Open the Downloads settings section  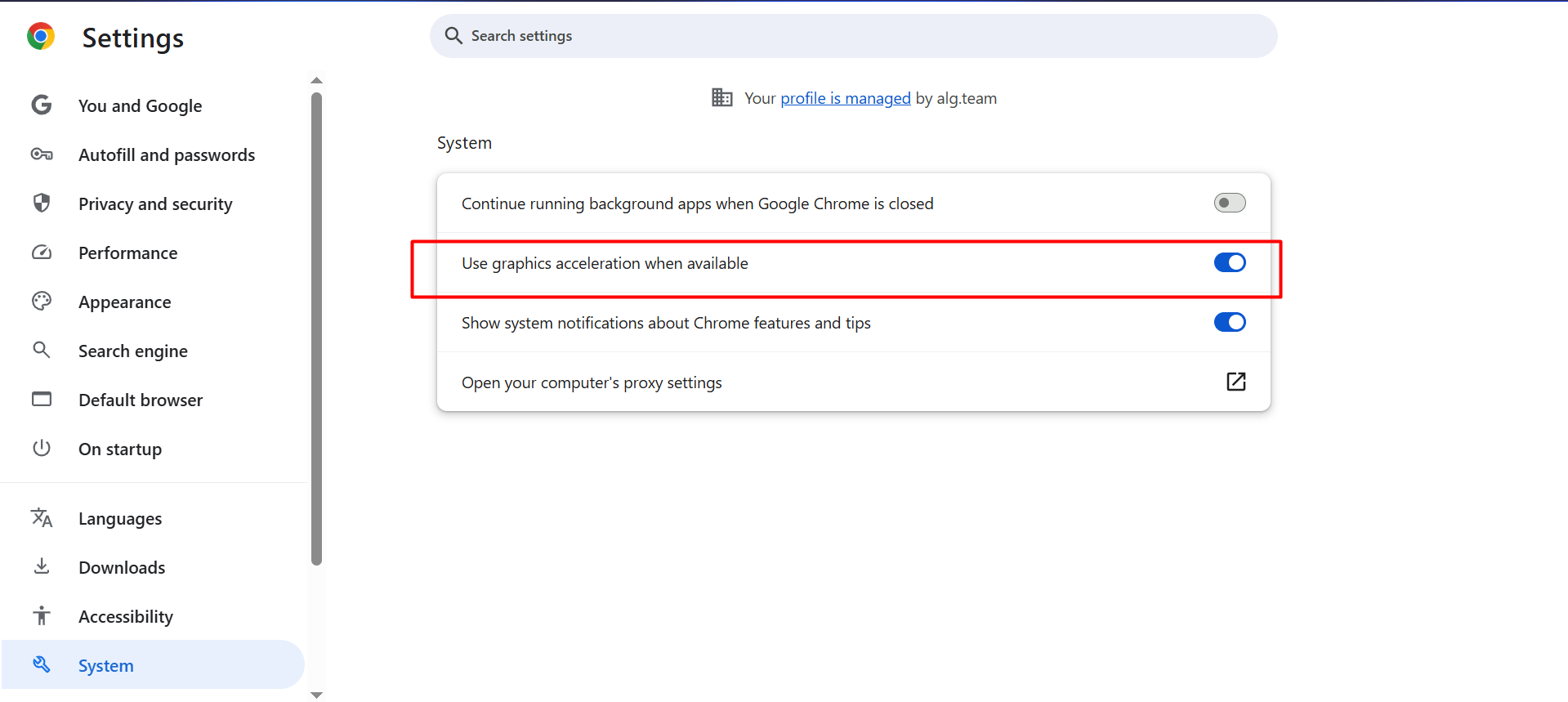[x=122, y=567]
